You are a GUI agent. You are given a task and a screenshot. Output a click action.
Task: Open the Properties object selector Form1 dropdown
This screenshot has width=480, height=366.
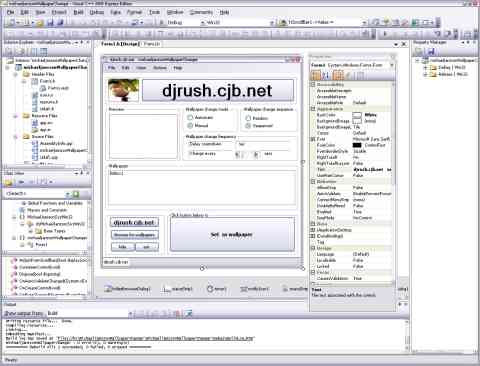pos(392,65)
